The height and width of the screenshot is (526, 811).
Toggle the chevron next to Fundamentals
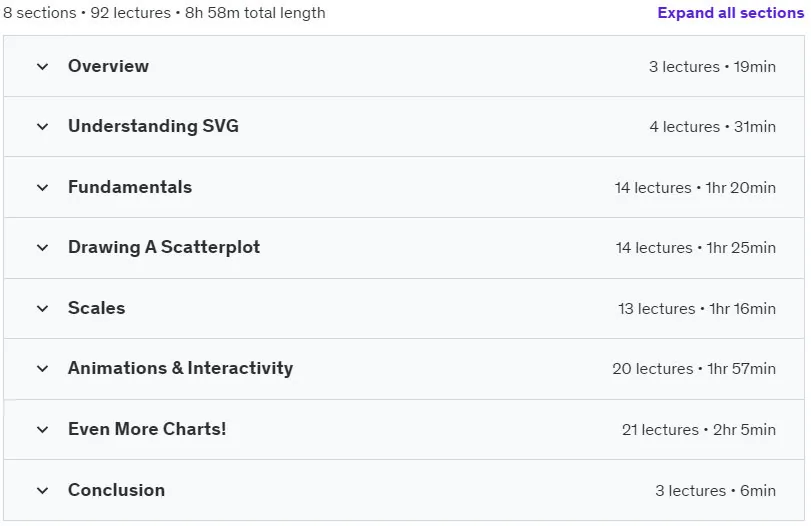(x=42, y=188)
